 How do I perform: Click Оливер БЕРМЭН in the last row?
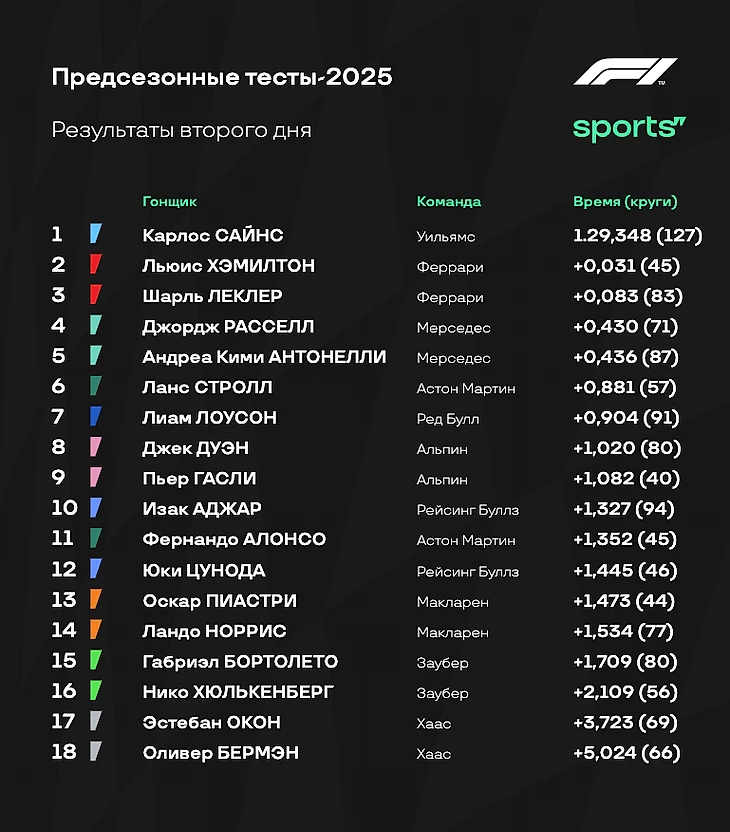tap(221, 753)
